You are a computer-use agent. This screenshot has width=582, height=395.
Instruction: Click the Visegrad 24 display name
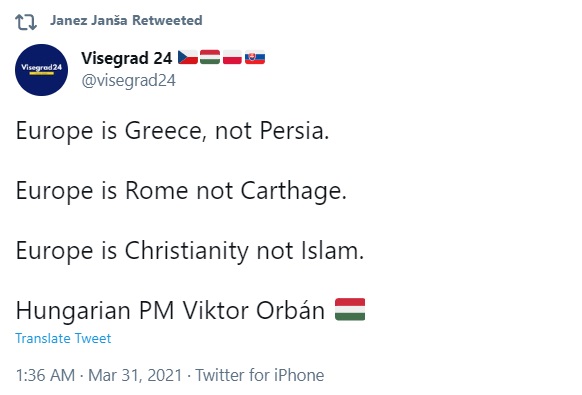pyautogui.click(x=127, y=58)
